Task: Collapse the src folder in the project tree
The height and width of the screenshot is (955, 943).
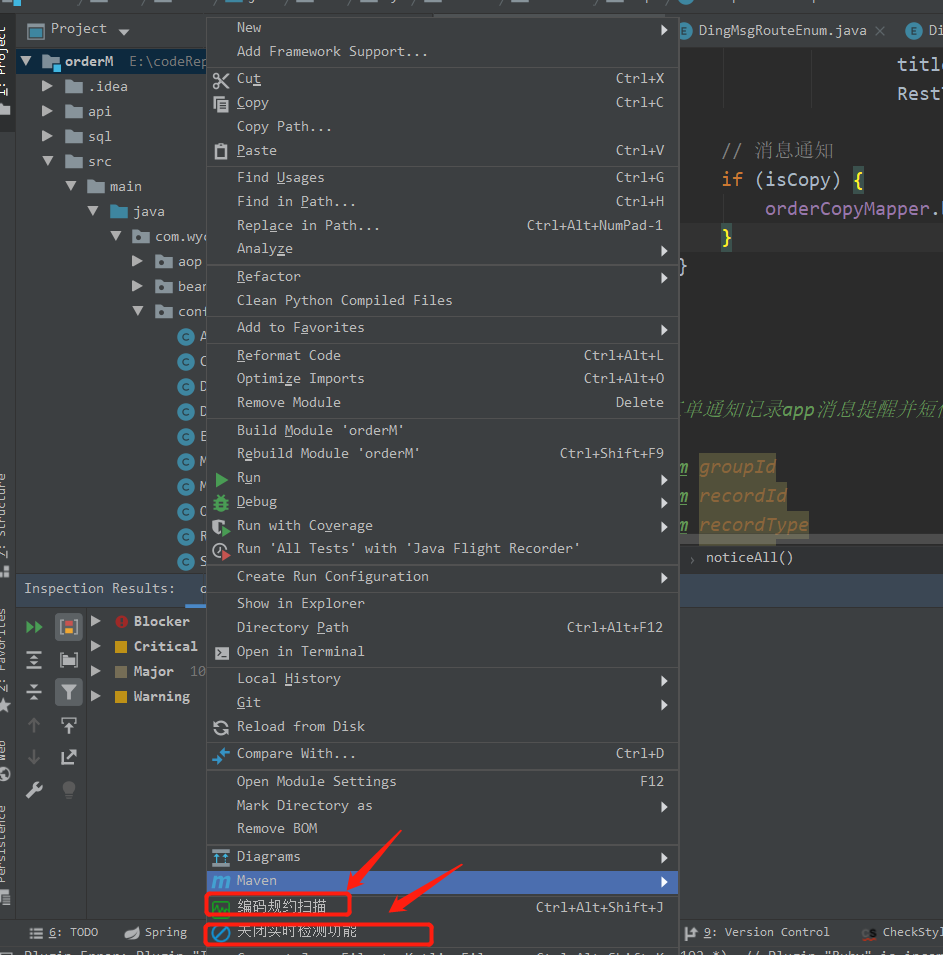Action: 47,161
